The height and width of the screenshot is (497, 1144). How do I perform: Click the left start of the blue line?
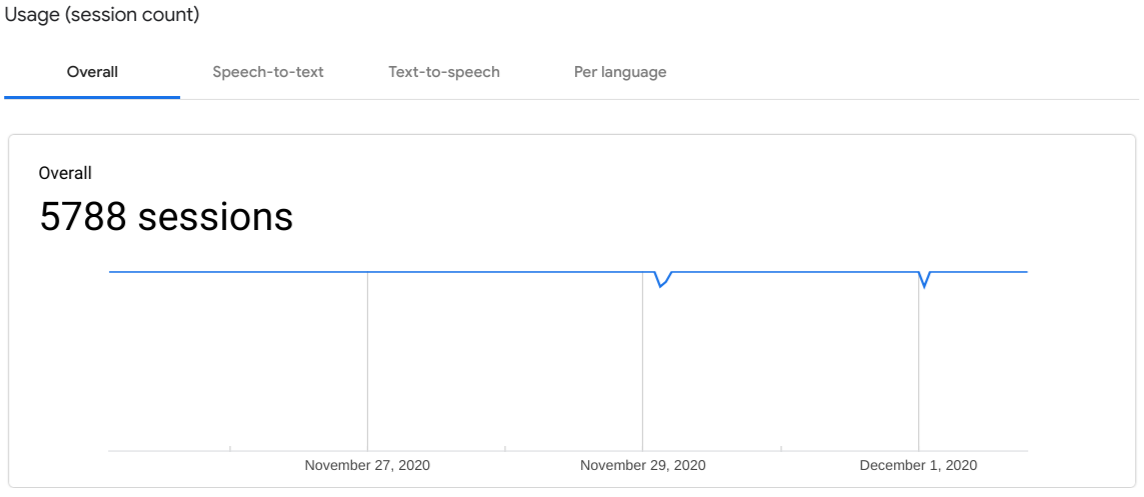(111, 272)
